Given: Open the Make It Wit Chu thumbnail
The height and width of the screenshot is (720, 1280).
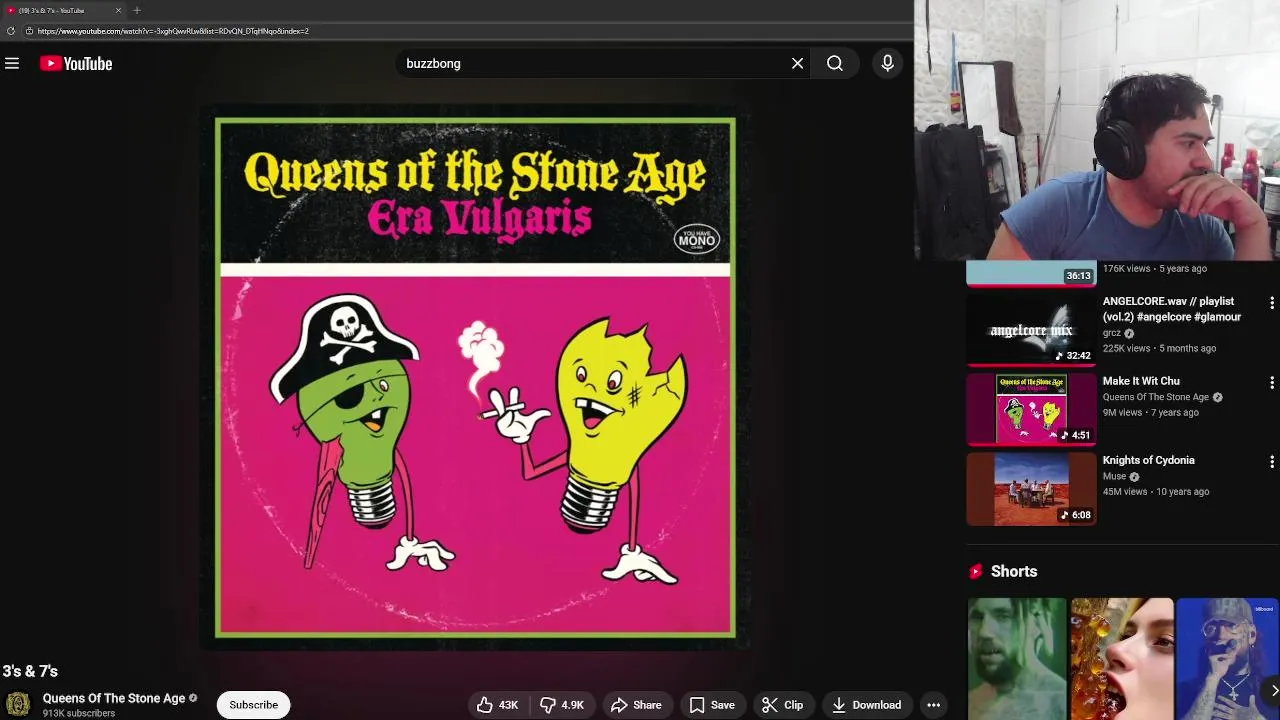Looking at the screenshot, I should (x=1031, y=408).
